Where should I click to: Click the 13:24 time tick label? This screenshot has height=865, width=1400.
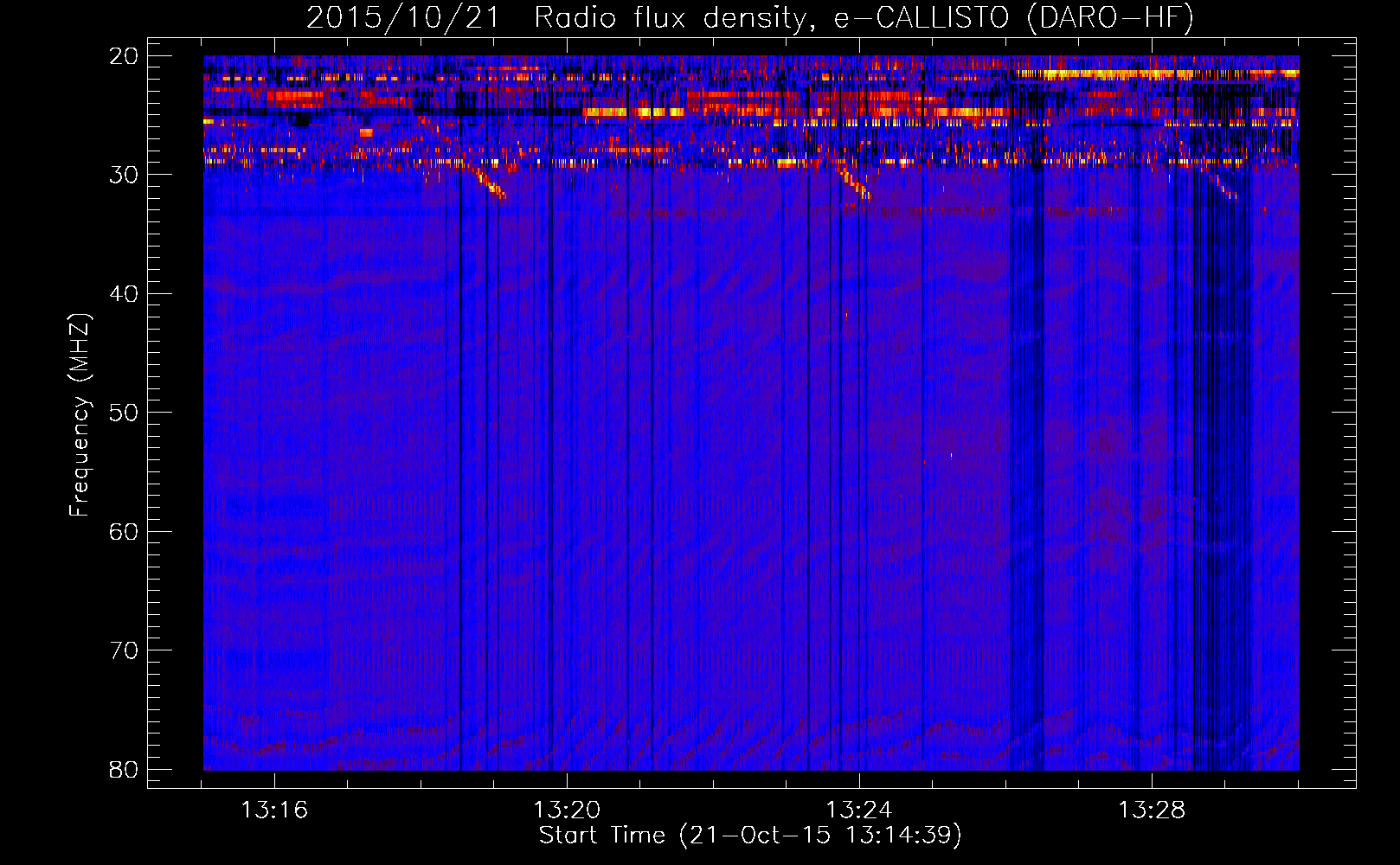(x=859, y=811)
